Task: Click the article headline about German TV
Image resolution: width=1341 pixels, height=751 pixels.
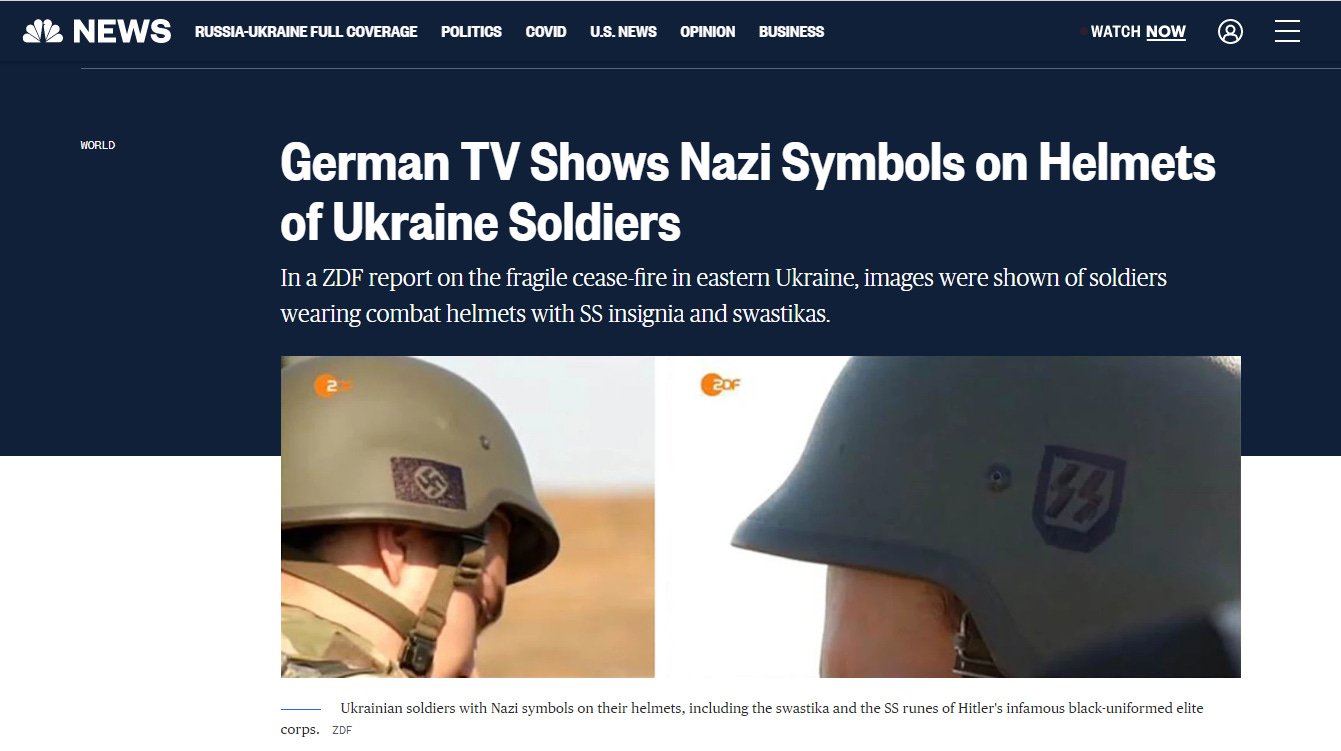Action: [748, 192]
